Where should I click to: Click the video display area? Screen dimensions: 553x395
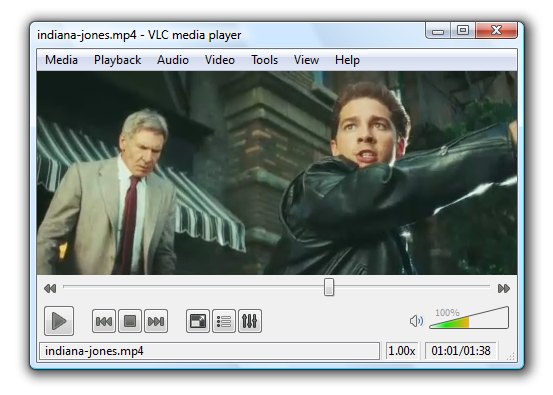277,173
